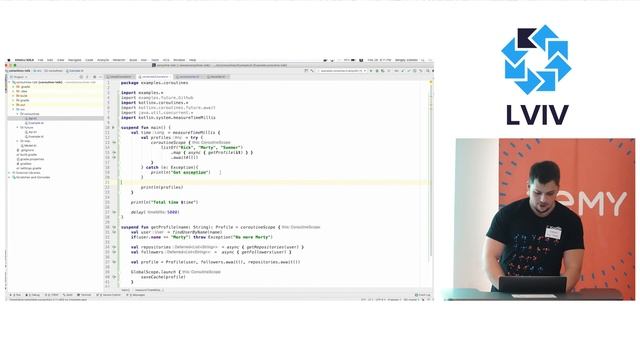Select settings.gradle in the project tree
640x360 pixels.
[x=29, y=168]
